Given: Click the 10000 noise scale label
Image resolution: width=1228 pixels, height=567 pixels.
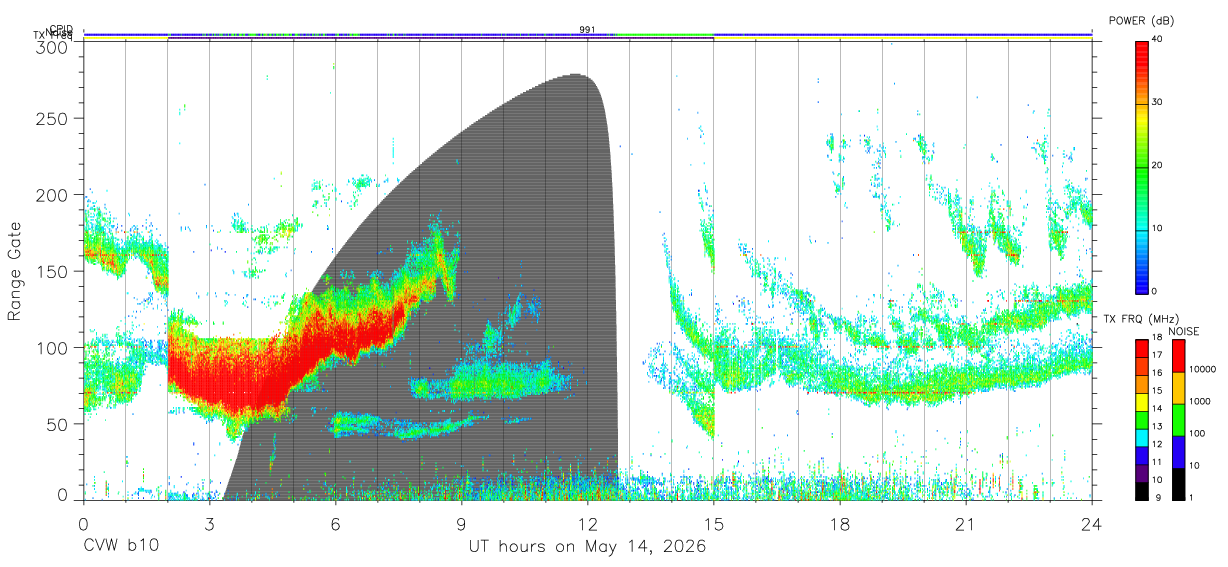Looking at the screenshot, I should [x=1201, y=369].
